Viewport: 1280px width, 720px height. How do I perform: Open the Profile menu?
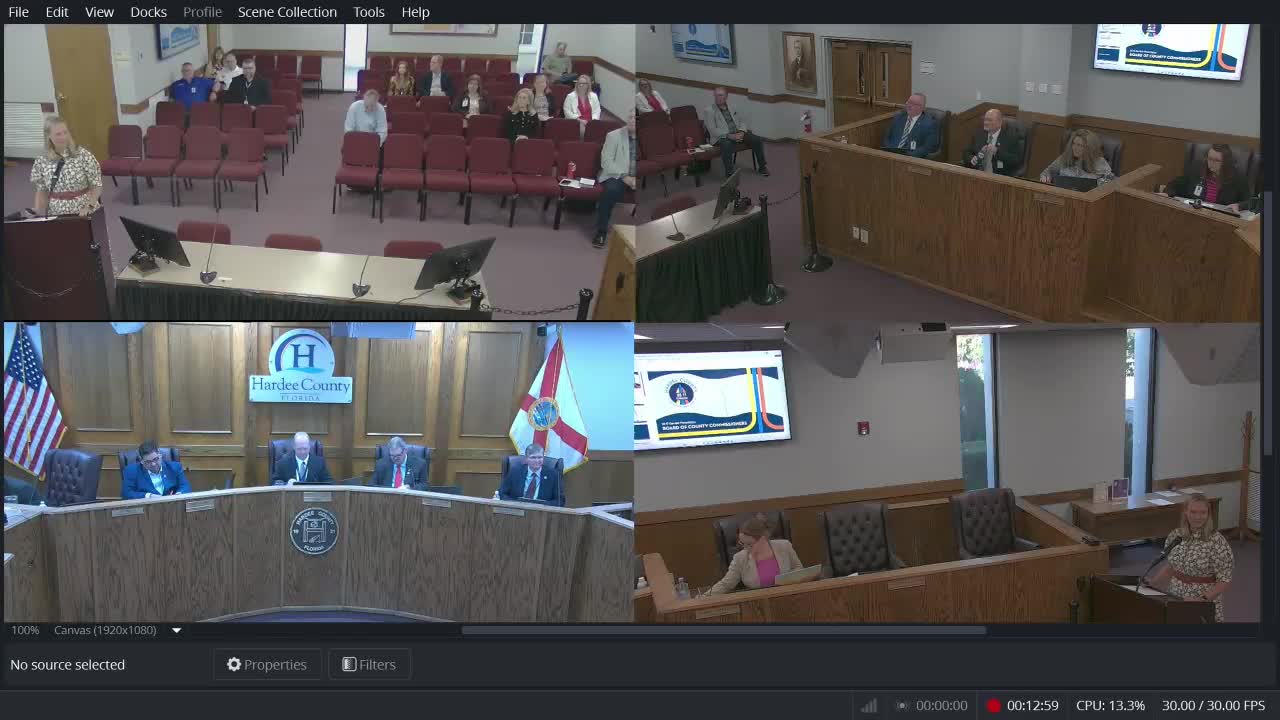pos(202,12)
